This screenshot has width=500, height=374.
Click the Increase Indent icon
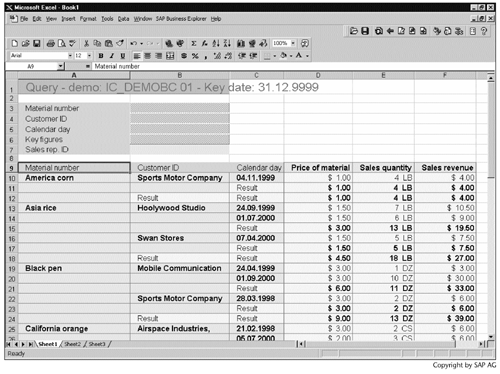(x=253, y=56)
